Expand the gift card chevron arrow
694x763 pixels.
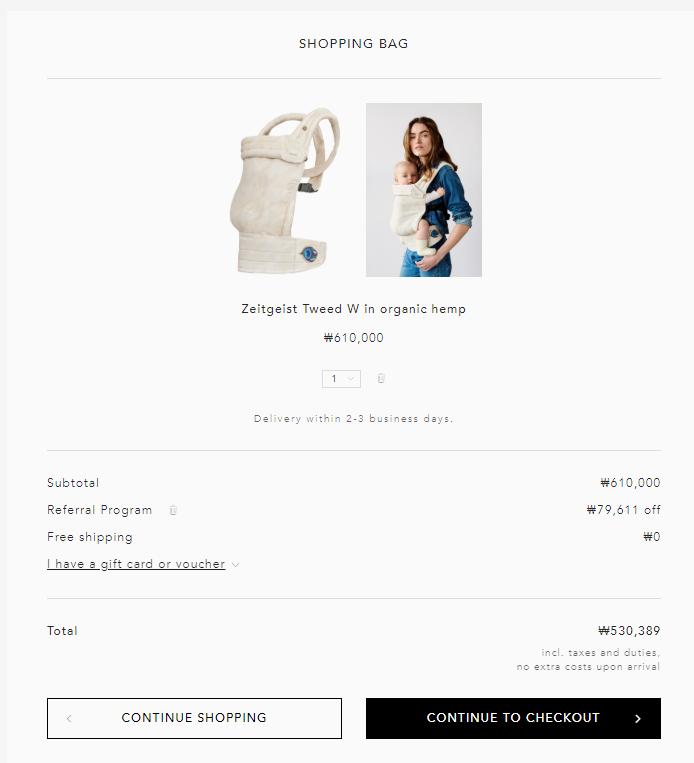point(236,565)
